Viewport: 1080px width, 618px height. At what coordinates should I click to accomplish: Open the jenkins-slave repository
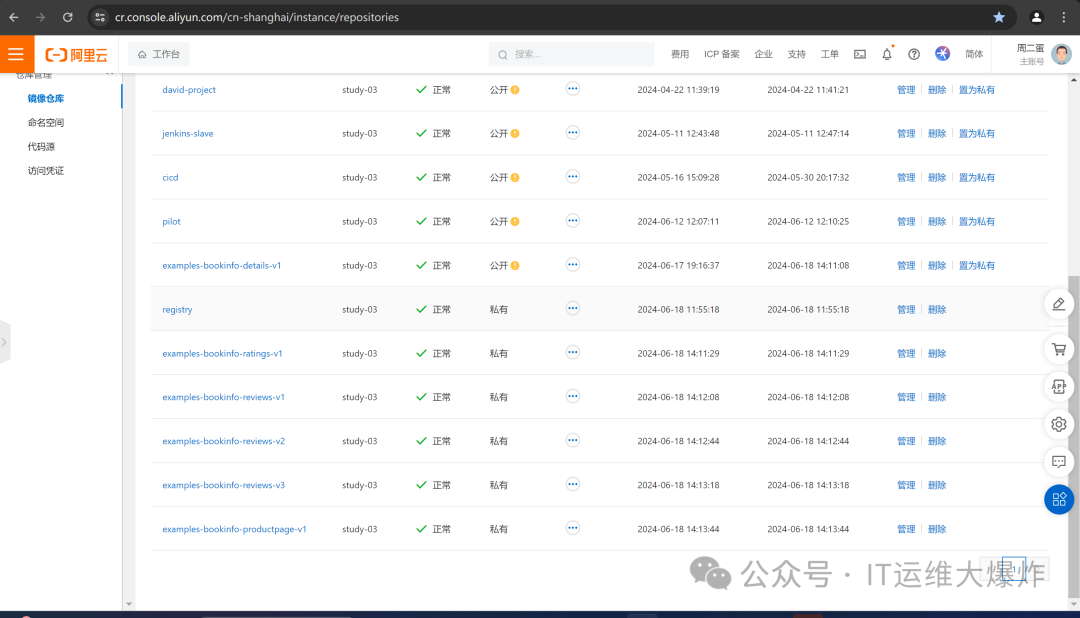187,134
